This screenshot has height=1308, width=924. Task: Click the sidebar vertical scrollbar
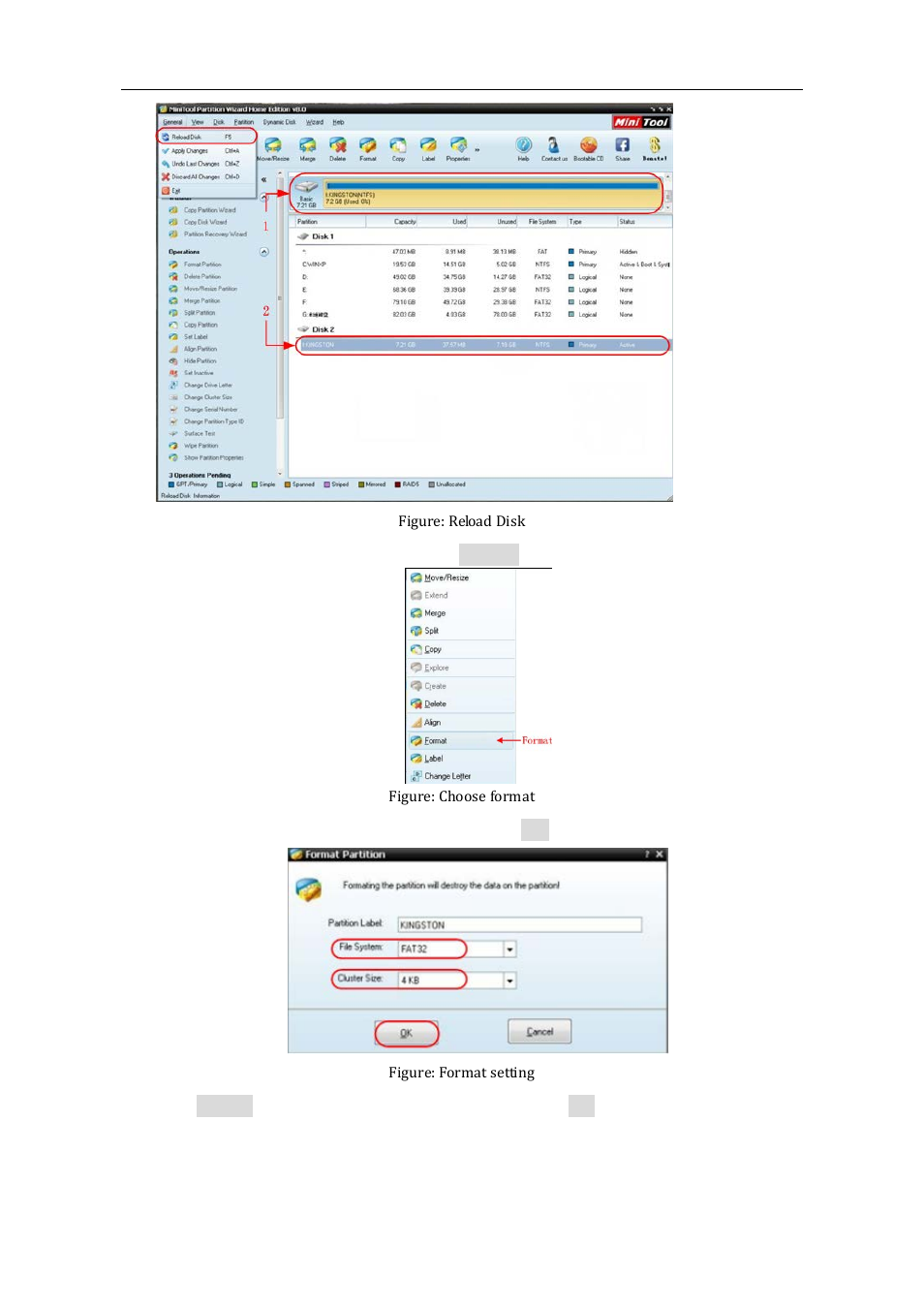281,325
